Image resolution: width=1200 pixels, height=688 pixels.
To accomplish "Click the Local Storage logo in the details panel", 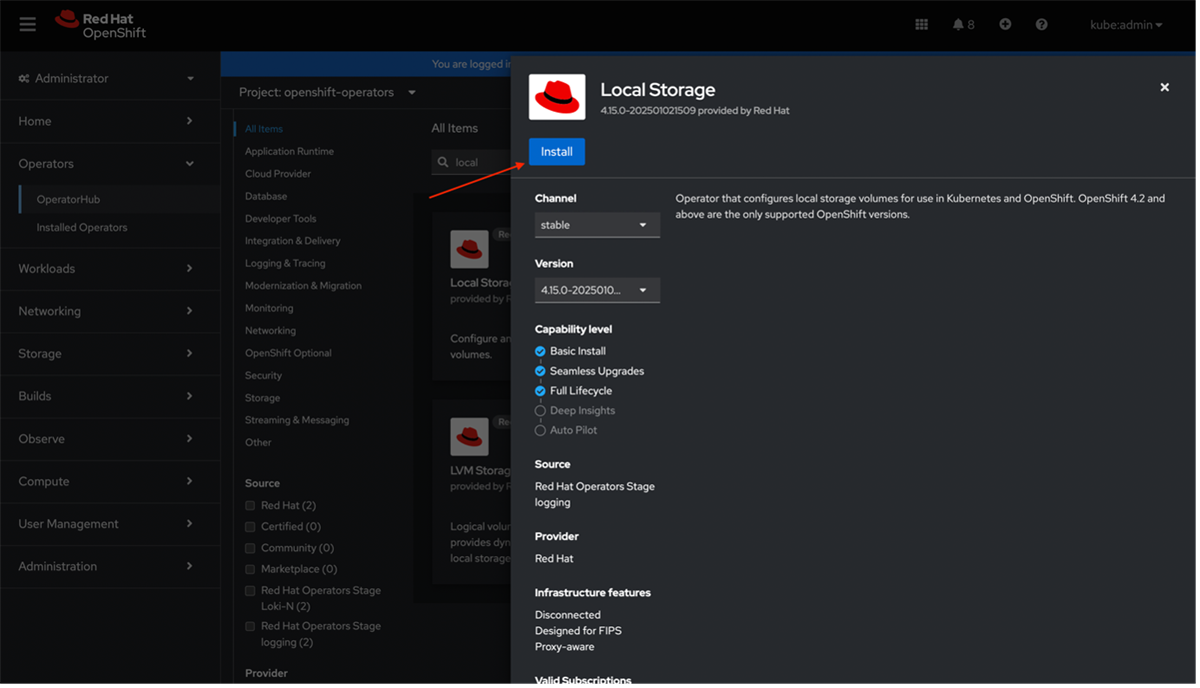I will pyautogui.click(x=557, y=97).
